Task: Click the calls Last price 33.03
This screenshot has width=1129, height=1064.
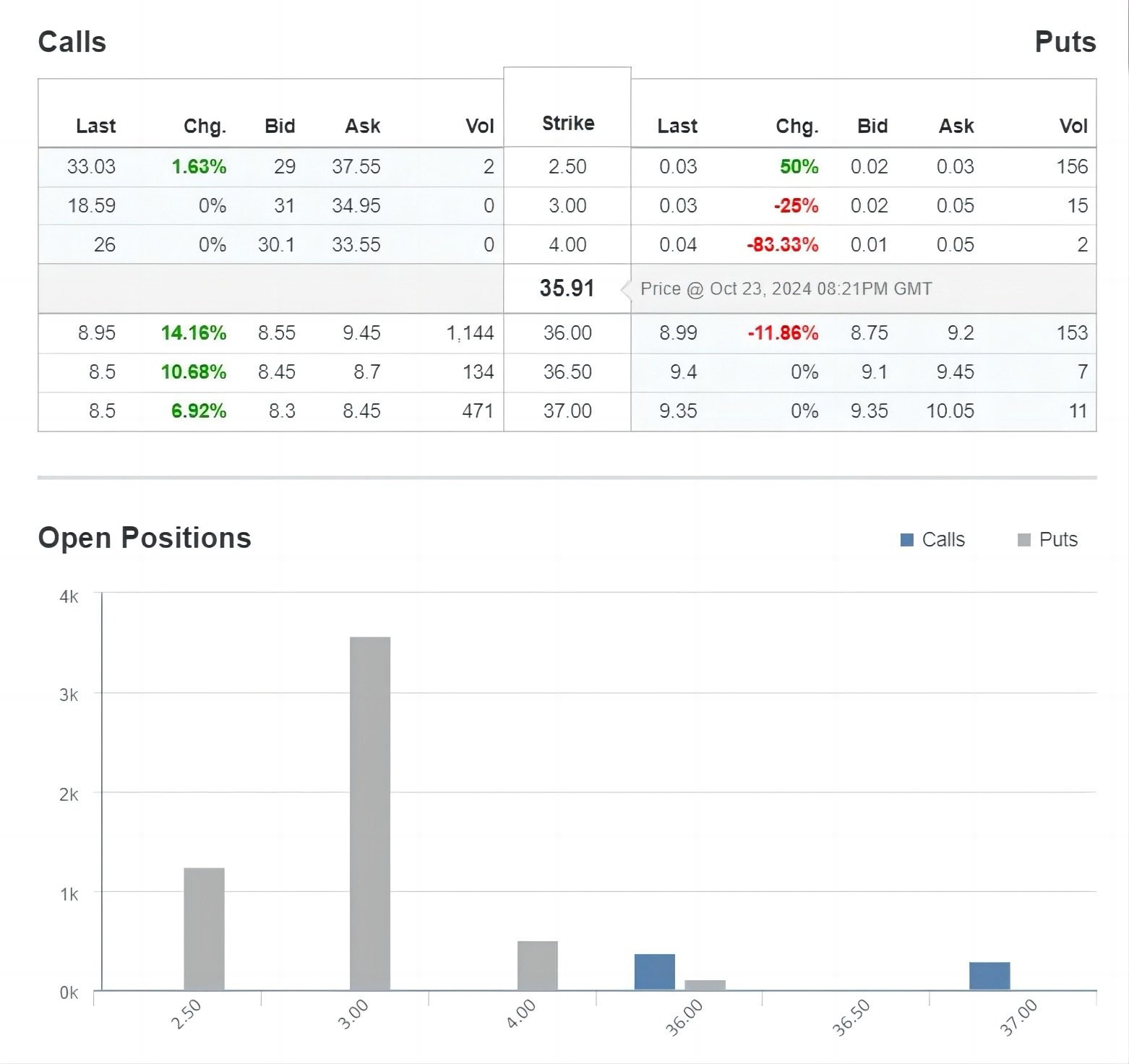Action: [91, 167]
